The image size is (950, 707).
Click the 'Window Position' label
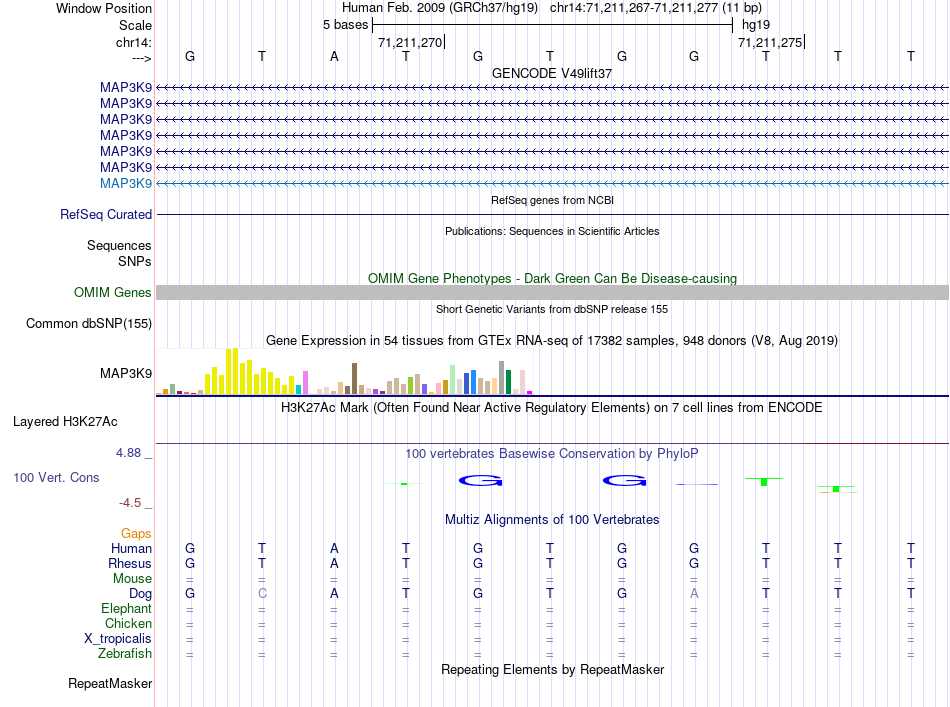(104, 8)
